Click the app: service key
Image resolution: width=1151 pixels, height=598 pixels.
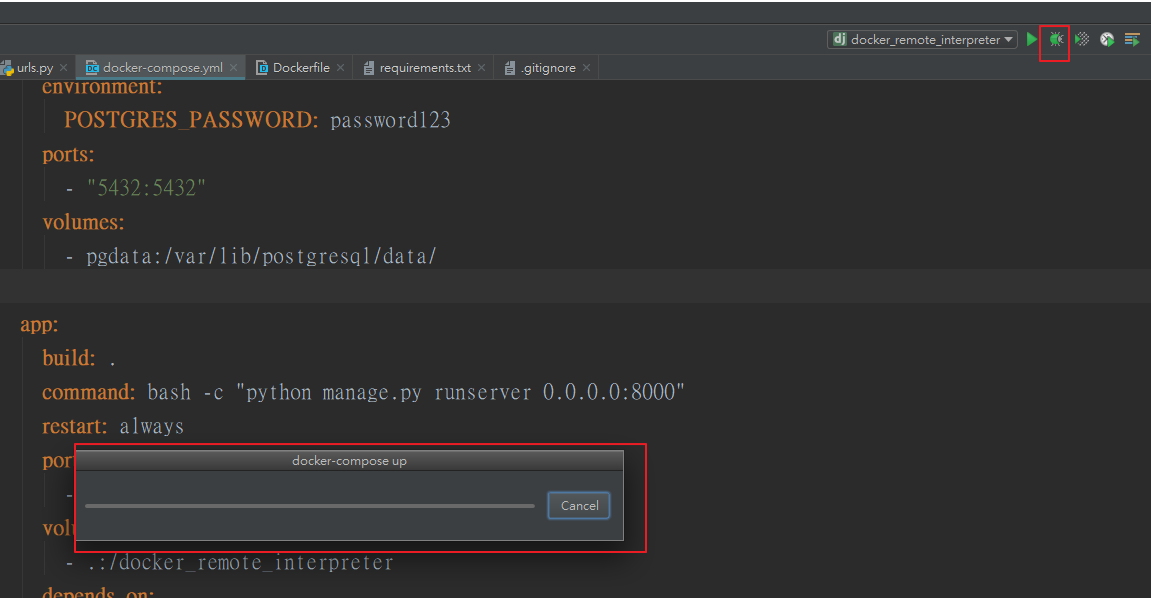(x=39, y=324)
